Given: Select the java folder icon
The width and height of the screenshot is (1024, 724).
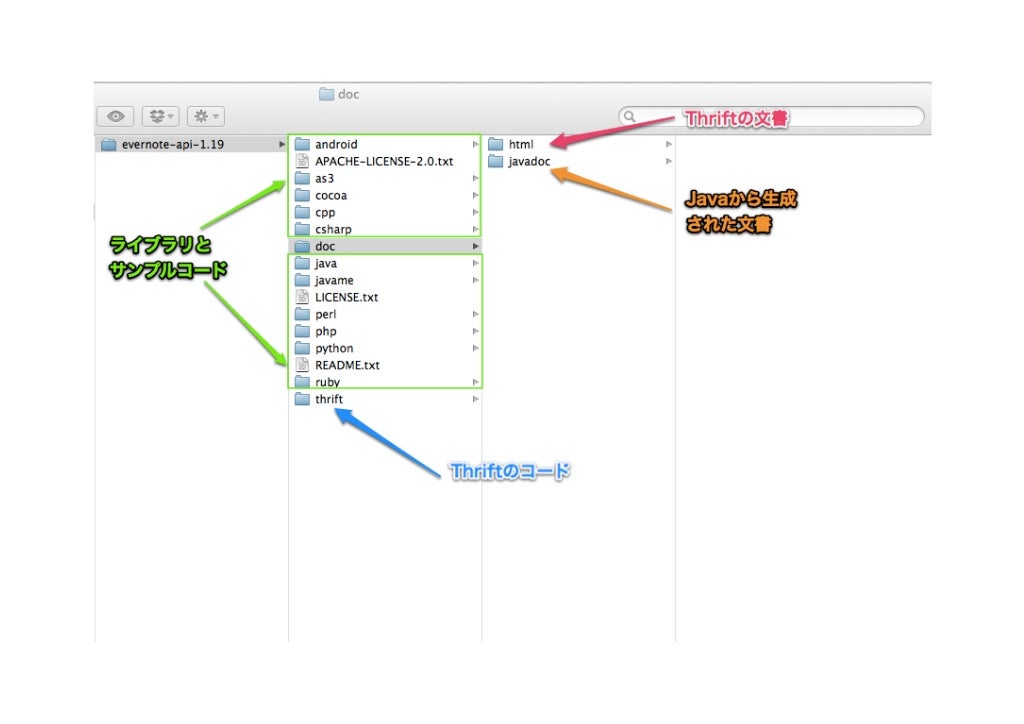Looking at the screenshot, I should click(x=302, y=263).
